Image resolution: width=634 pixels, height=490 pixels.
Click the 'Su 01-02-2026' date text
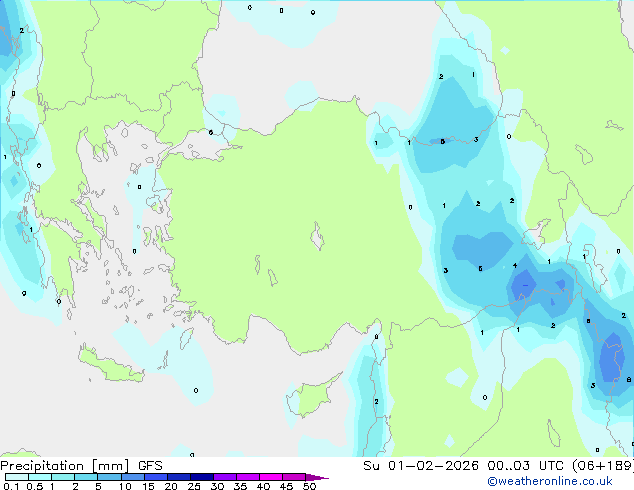click(421, 465)
